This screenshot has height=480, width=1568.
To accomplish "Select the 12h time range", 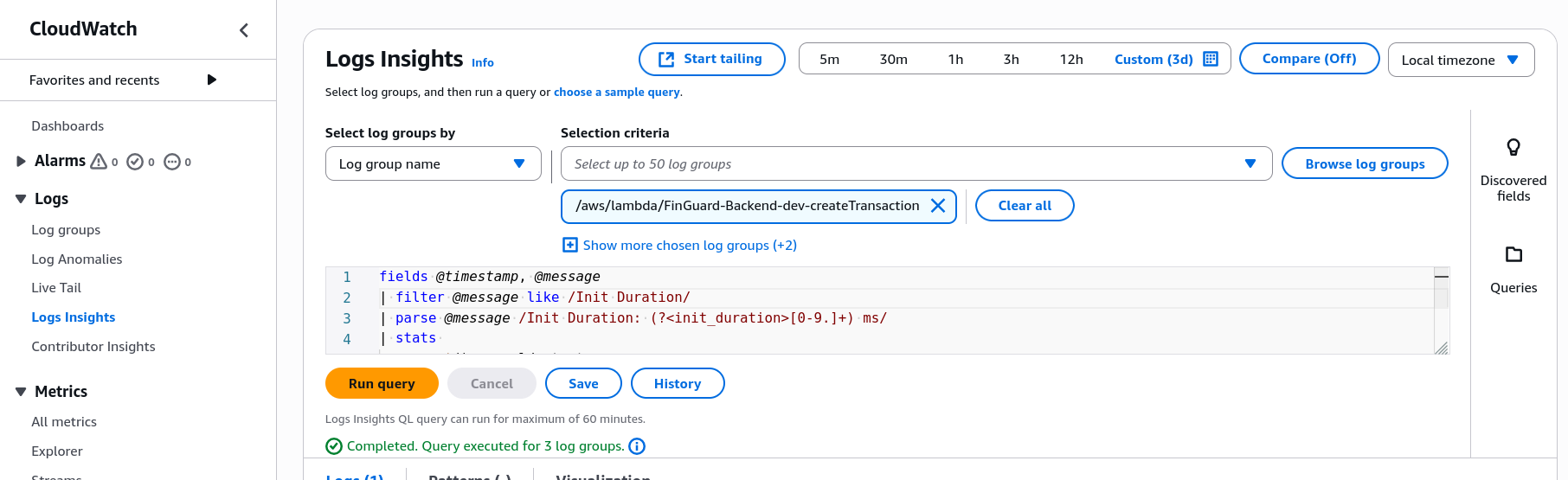I will tap(1070, 60).
